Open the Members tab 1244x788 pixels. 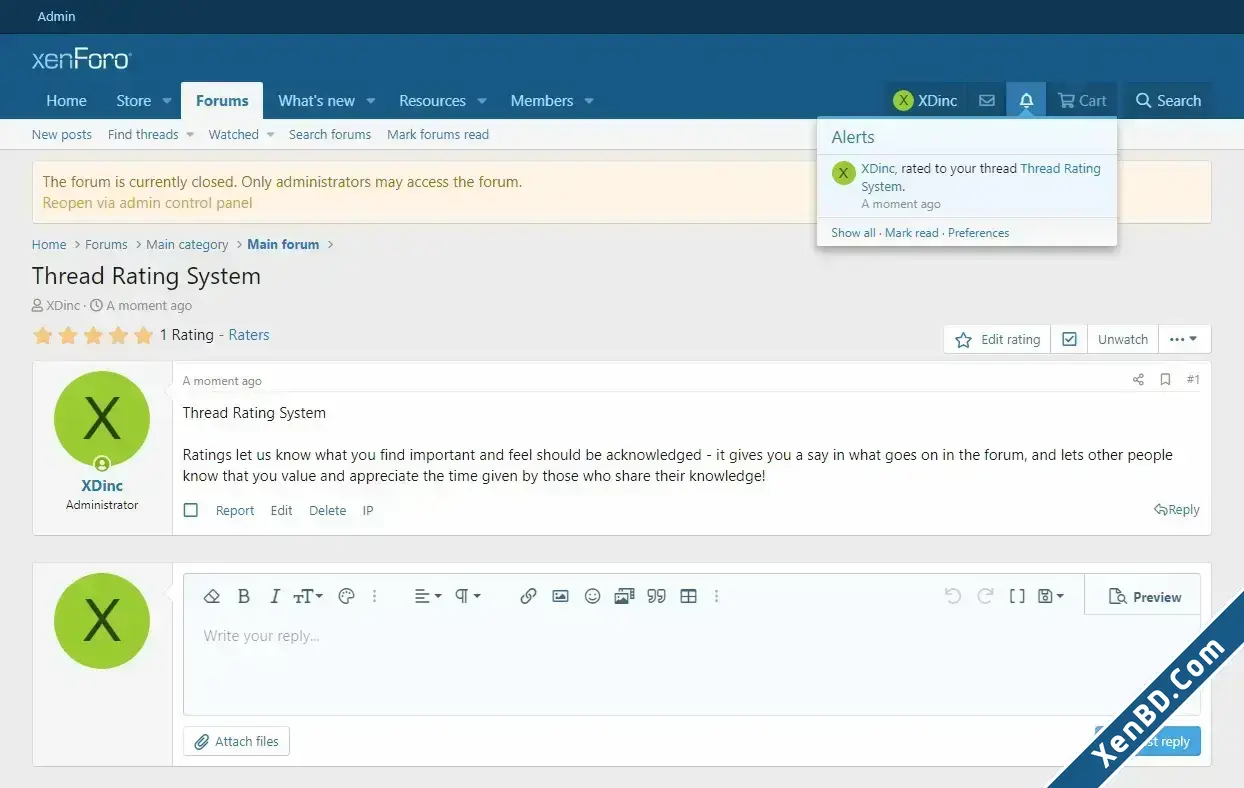click(542, 101)
